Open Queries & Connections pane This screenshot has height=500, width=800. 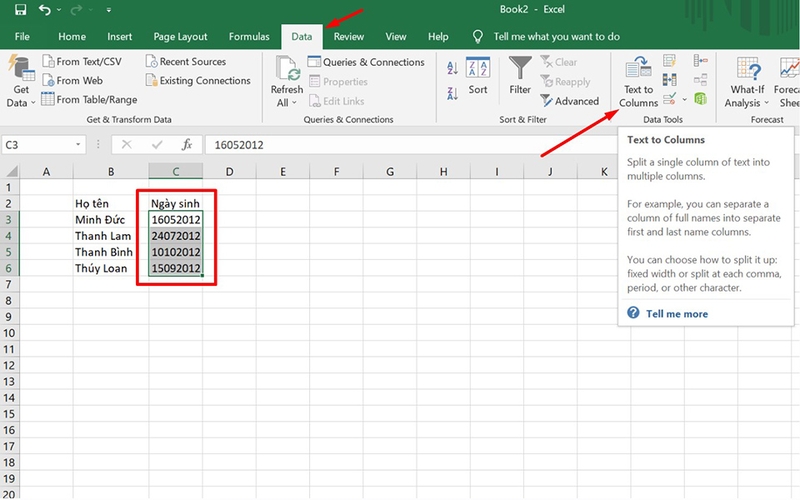366,62
